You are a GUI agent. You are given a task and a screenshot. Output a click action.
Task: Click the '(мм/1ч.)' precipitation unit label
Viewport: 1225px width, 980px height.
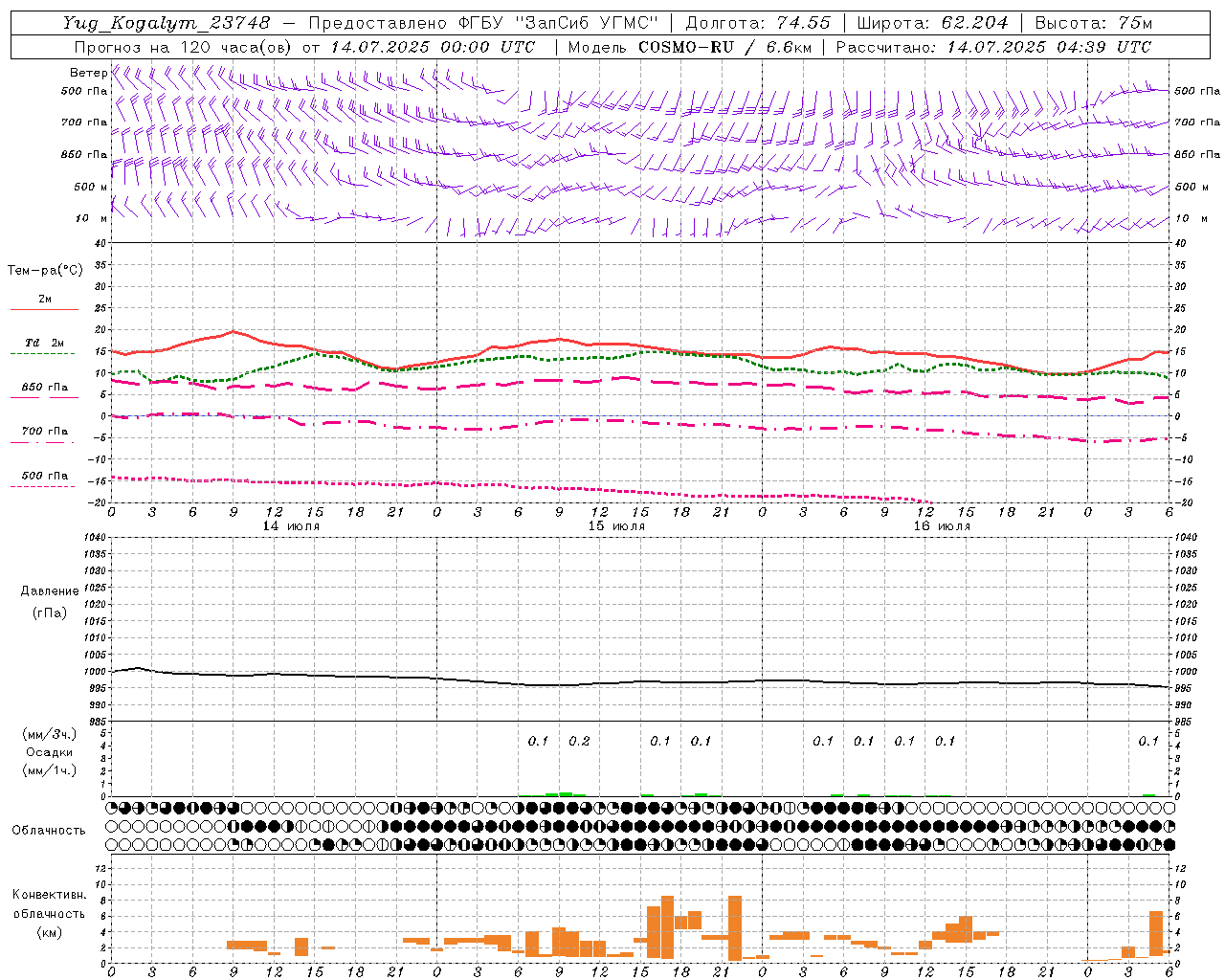point(50,770)
